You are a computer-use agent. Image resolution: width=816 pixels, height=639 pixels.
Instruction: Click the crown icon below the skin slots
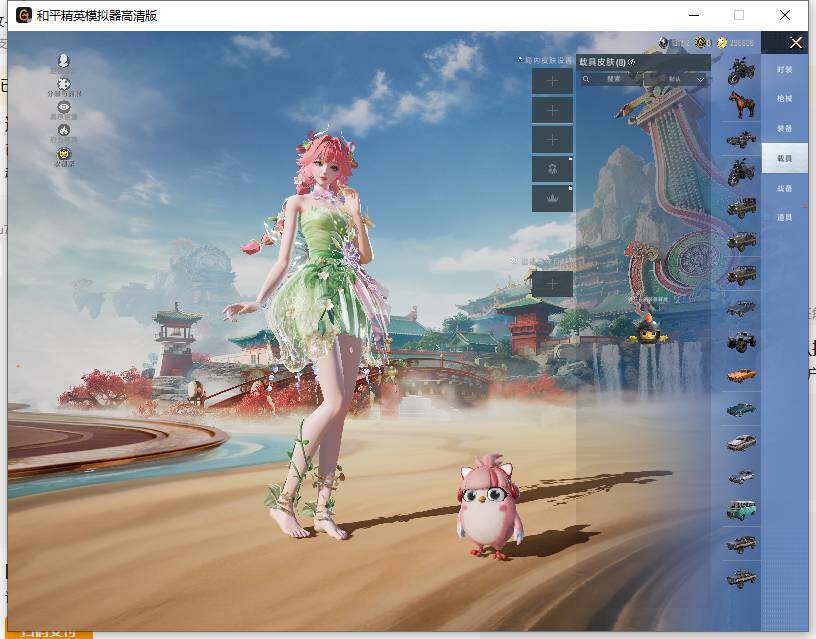pos(552,199)
